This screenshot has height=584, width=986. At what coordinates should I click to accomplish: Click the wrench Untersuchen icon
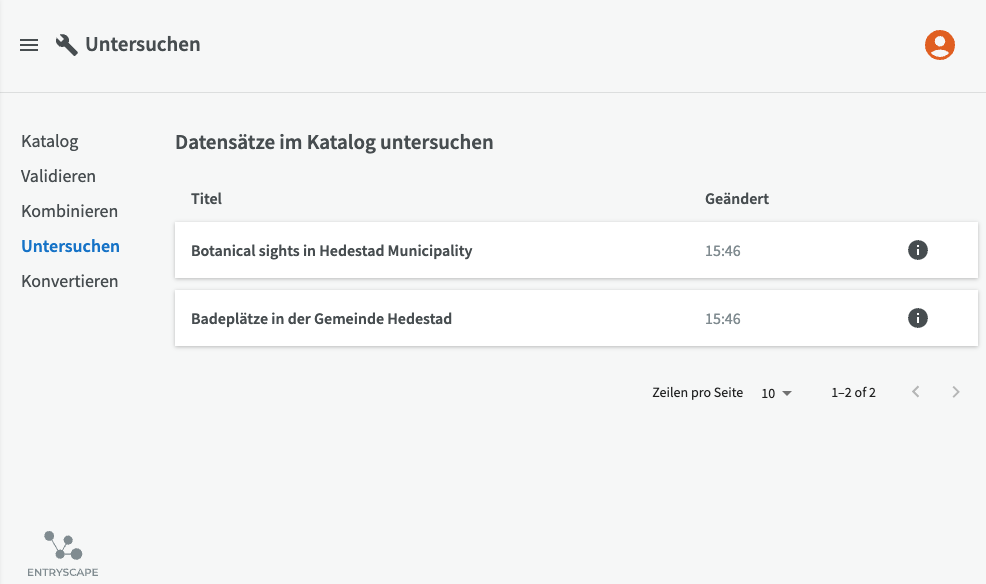67,45
